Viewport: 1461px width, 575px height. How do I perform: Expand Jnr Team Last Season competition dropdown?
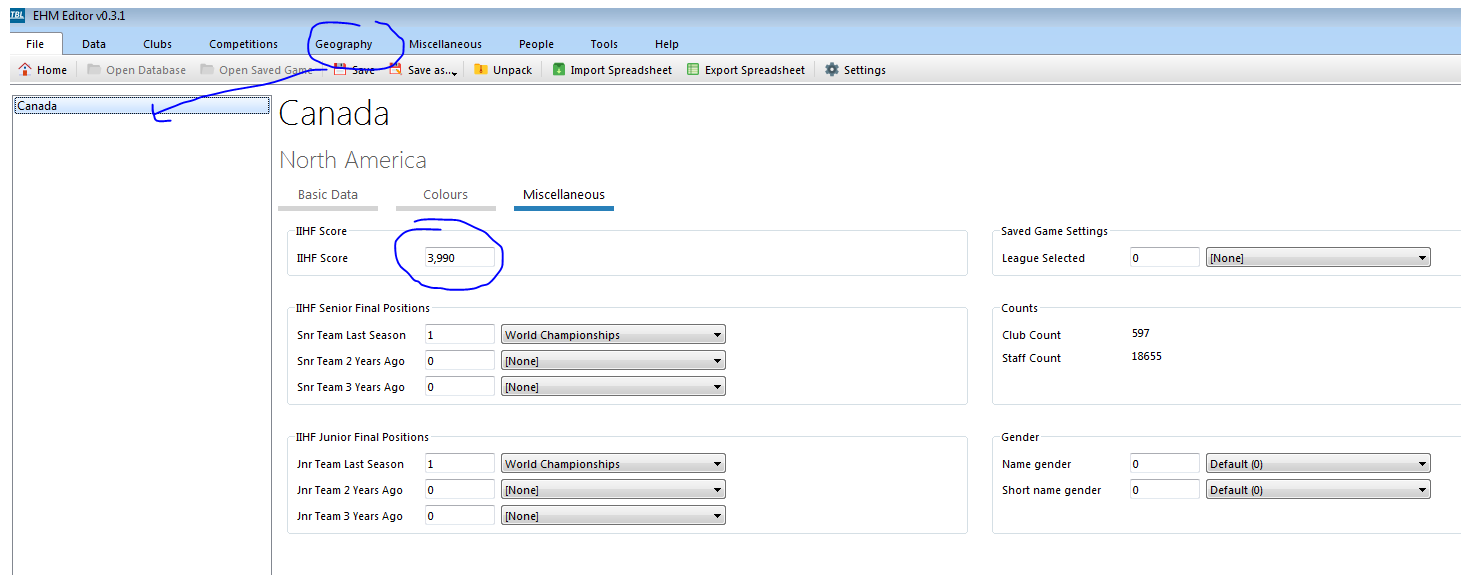(718, 464)
